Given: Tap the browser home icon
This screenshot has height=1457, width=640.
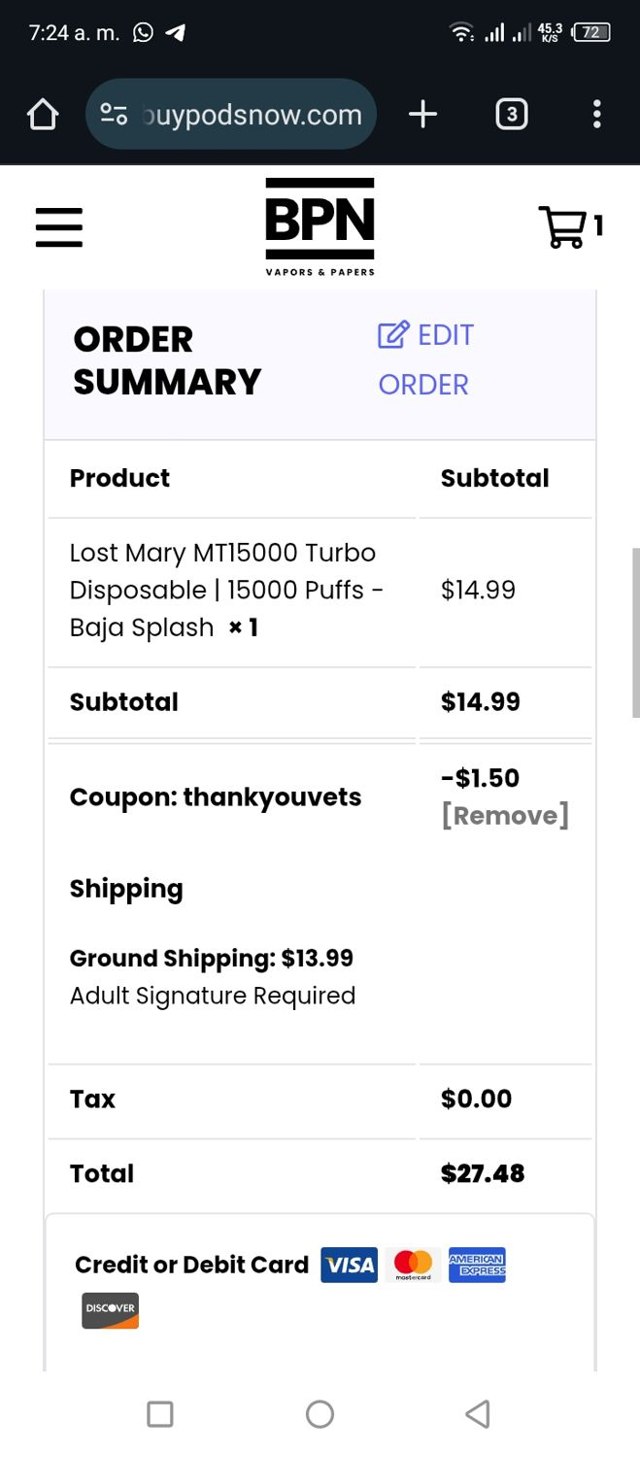Looking at the screenshot, I should (42, 115).
